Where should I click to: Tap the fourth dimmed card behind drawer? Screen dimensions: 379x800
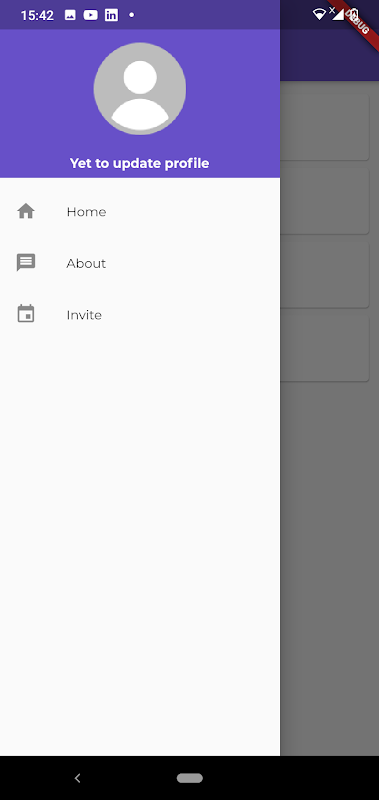tap(324, 348)
